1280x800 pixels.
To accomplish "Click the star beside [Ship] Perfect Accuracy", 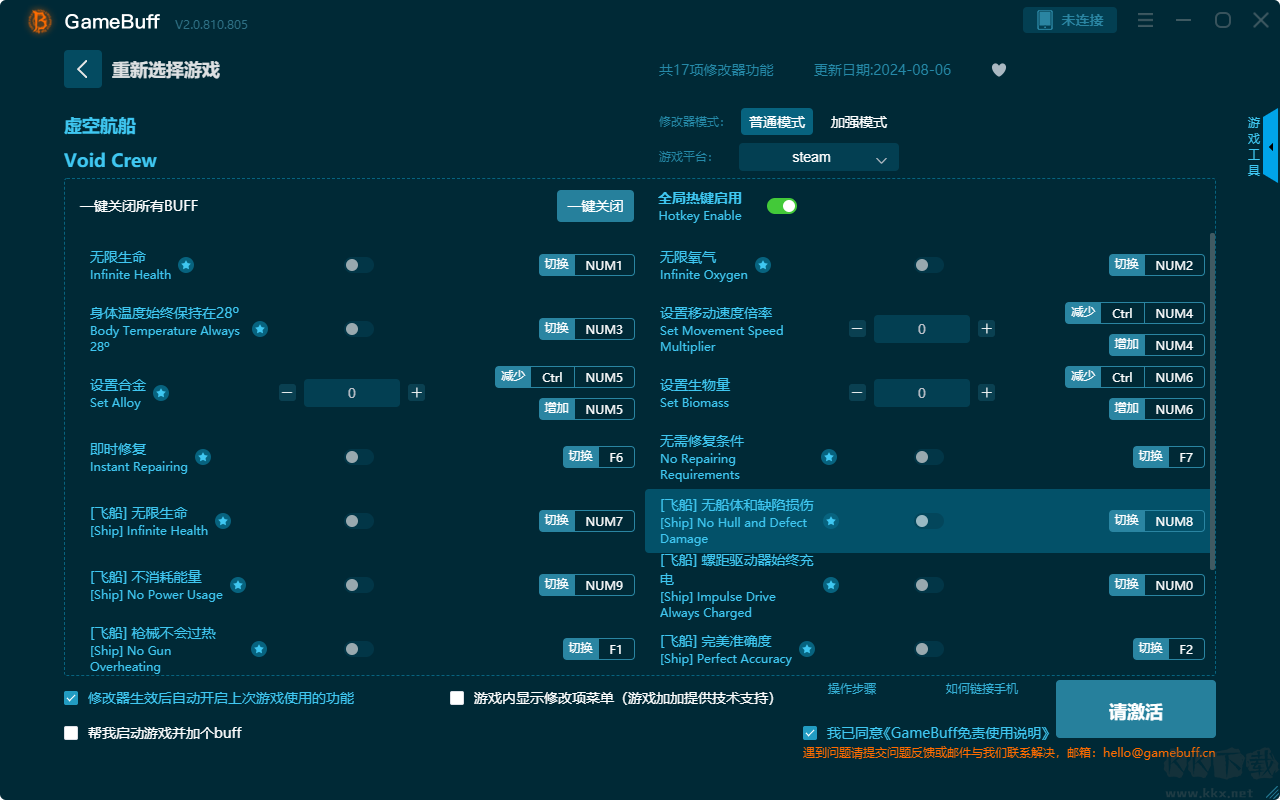I will coord(807,649).
